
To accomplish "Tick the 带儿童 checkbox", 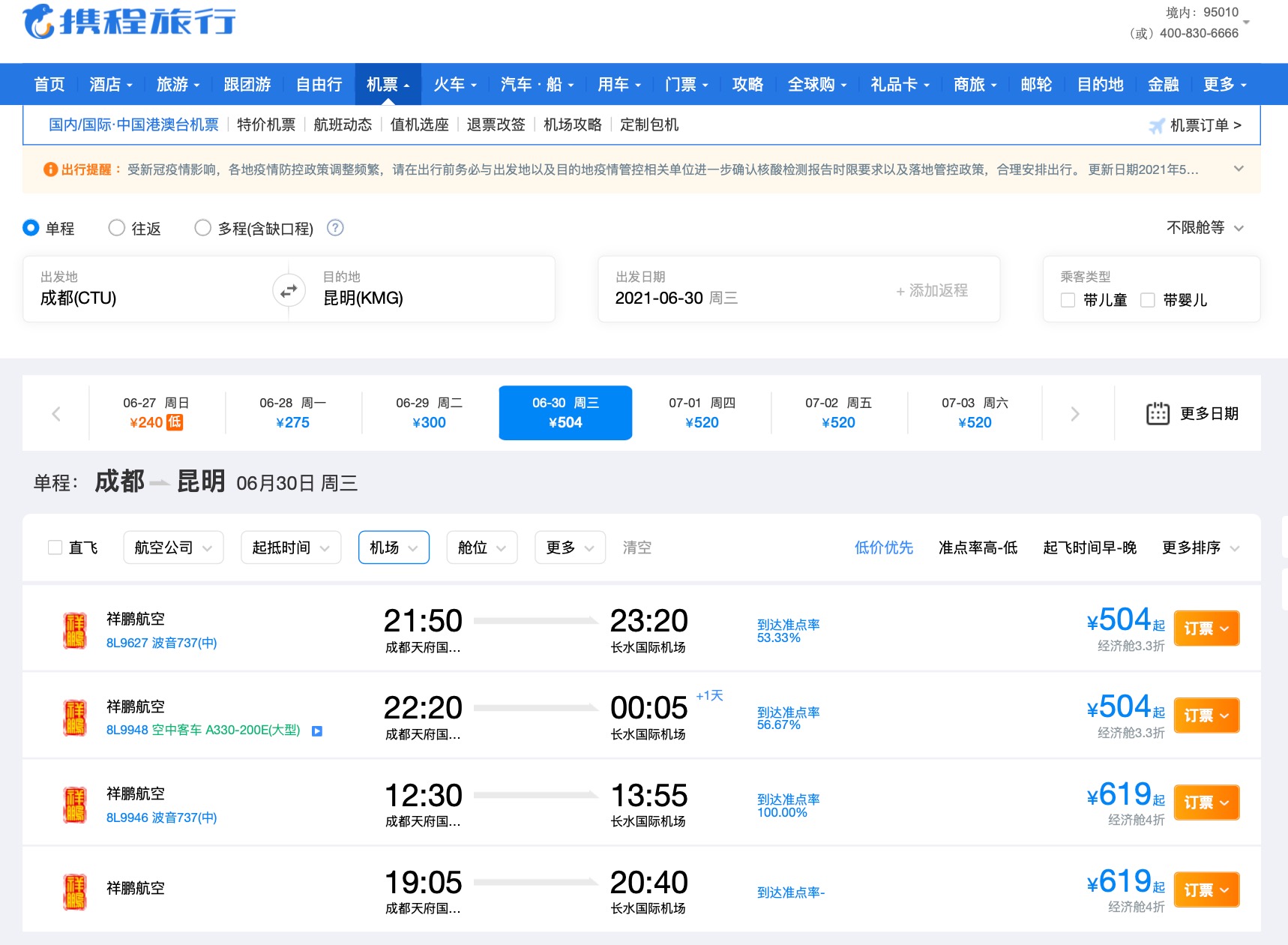I will [x=1068, y=300].
